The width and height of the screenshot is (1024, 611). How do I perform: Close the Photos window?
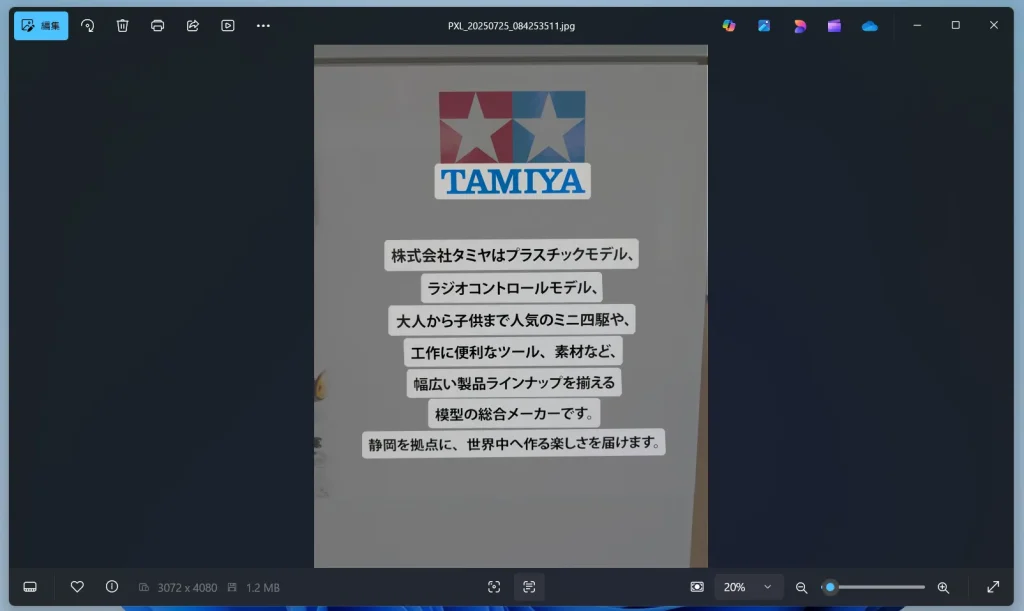(x=993, y=25)
